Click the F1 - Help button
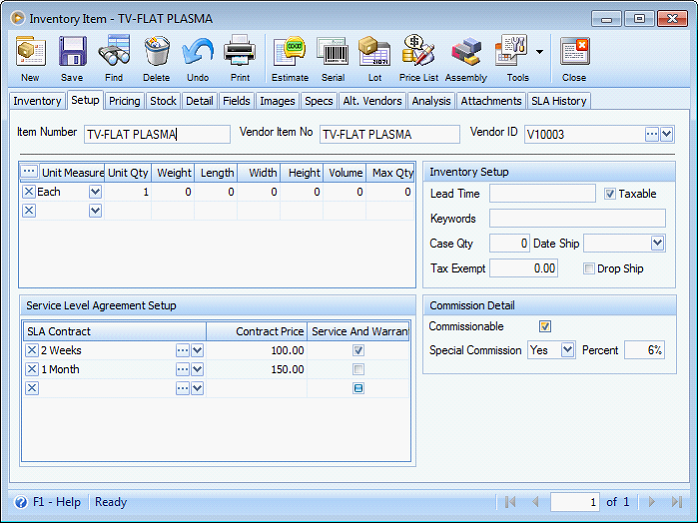This screenshot has width=699, height=524. 48,502
